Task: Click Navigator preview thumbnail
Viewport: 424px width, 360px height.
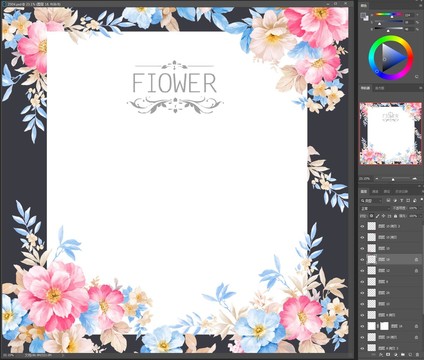Action: click(x=391, y=133)
